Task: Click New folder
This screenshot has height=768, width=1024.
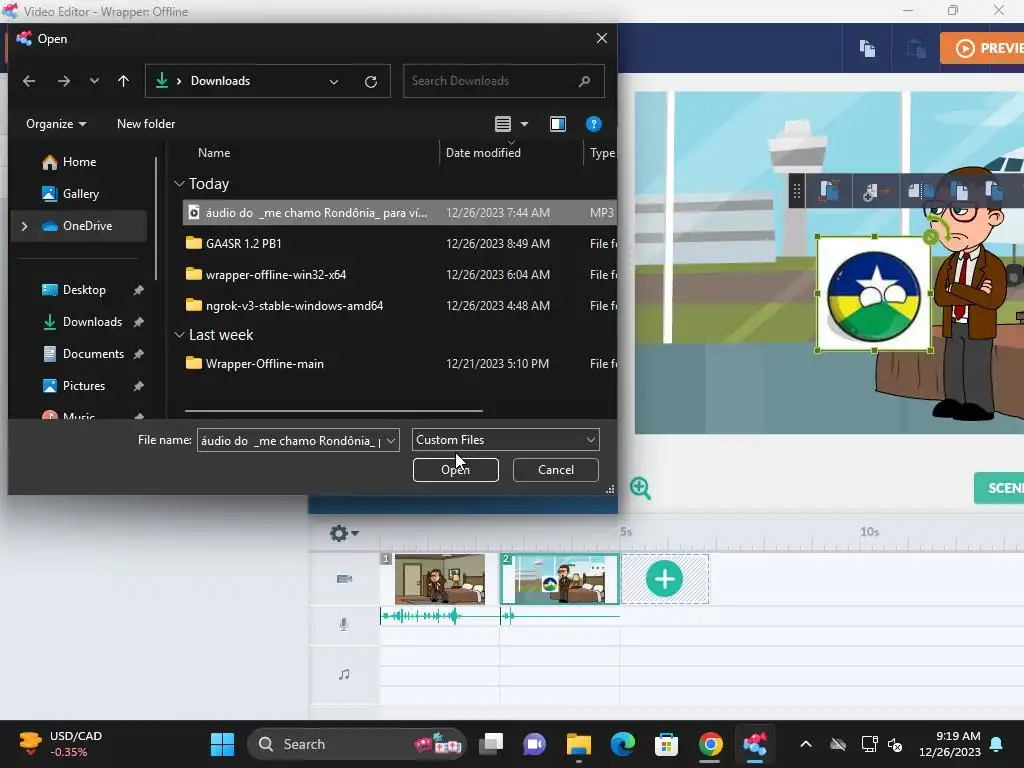Action: (146, 124)
